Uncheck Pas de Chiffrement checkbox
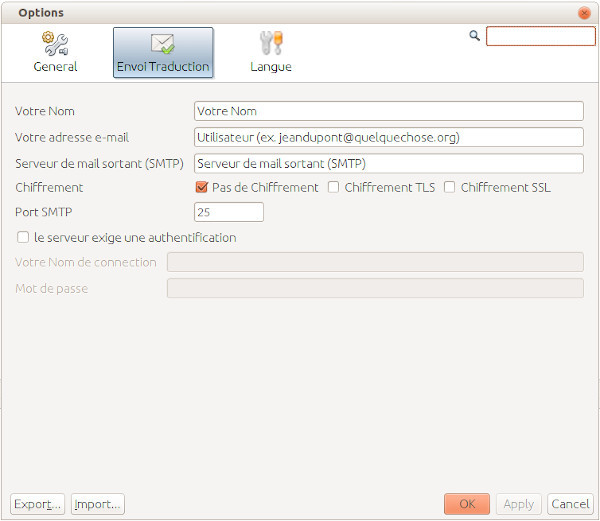Screen dimensions: 600x521 (202, 187)
